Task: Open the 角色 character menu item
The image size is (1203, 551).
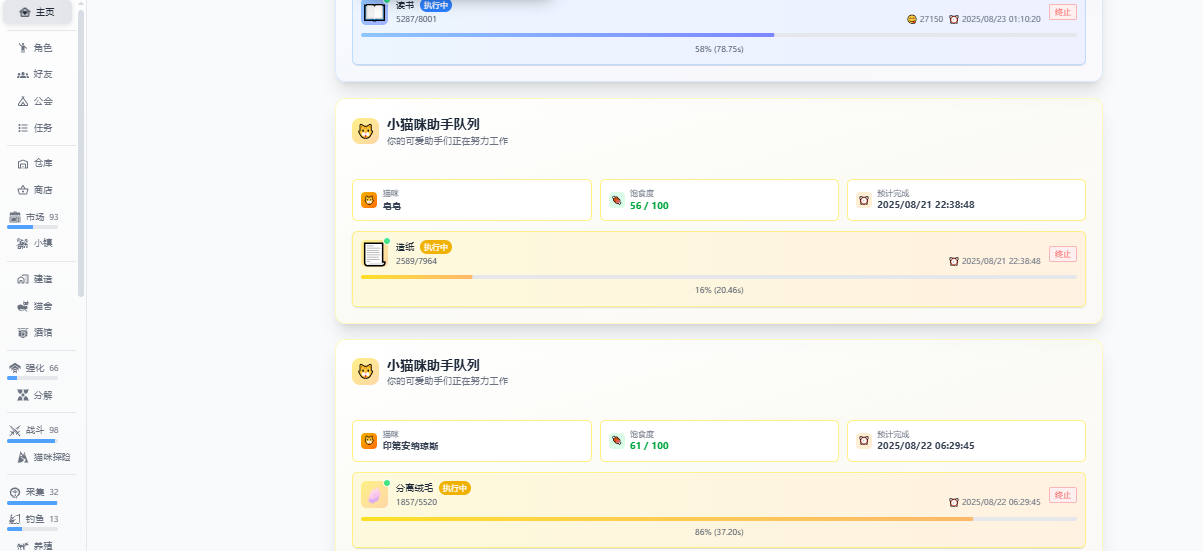Action: 37,48
